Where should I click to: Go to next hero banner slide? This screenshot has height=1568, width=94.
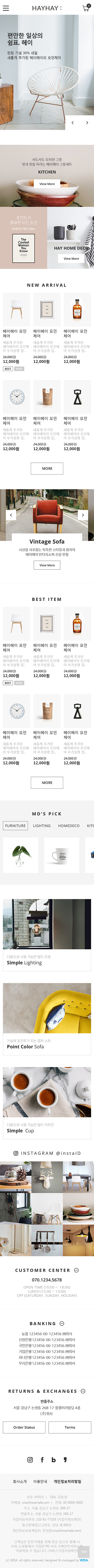coord(87,122)
